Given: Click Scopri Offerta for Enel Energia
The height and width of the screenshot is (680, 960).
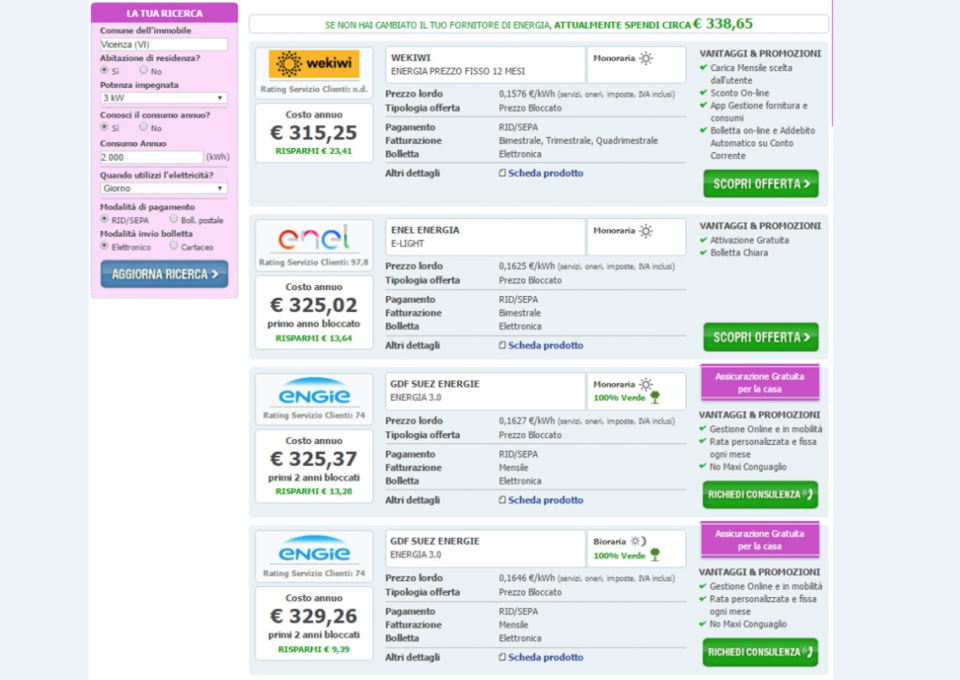Looking at the screenshot, I should 760,337.
